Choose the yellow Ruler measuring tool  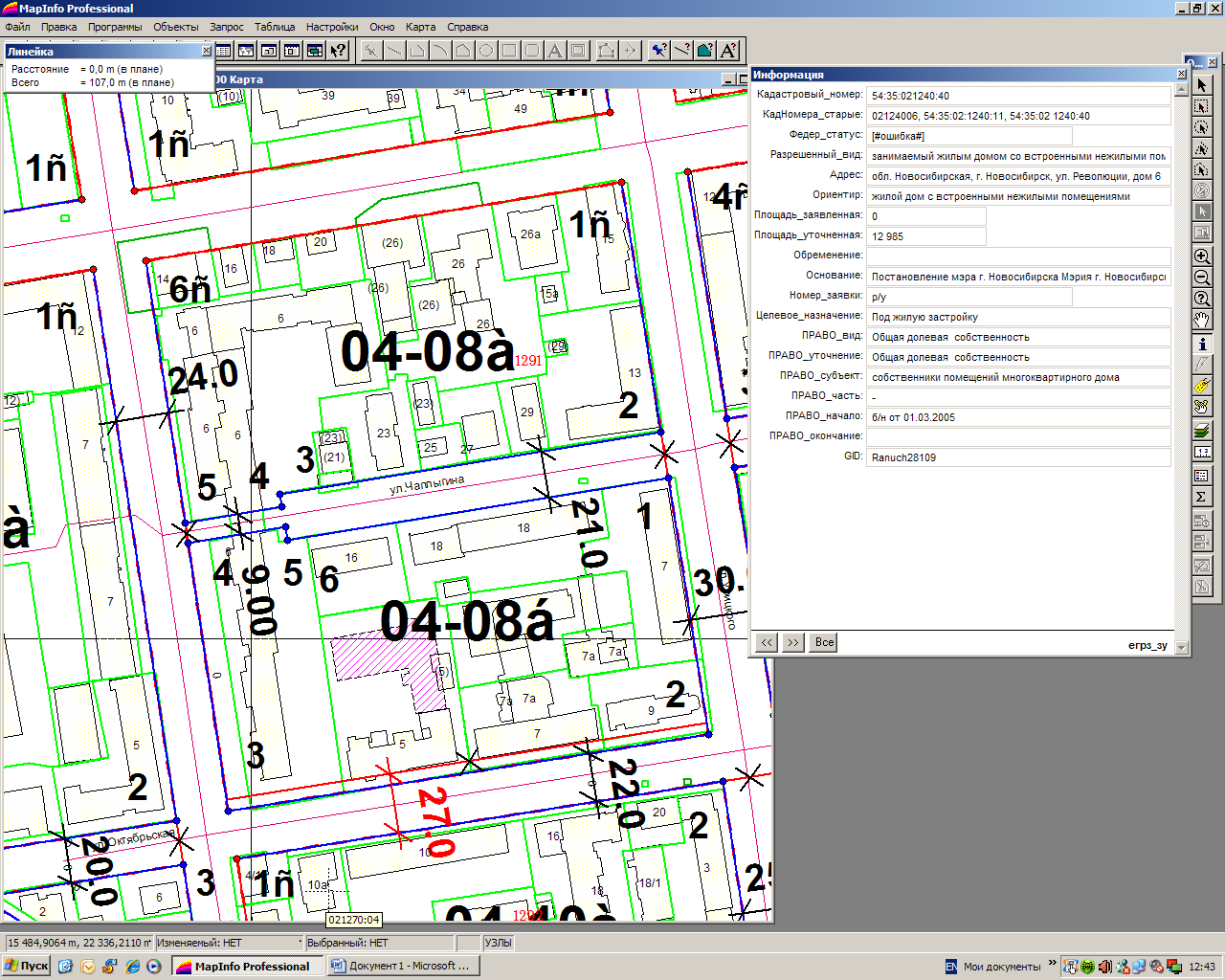coord(1202,386)
